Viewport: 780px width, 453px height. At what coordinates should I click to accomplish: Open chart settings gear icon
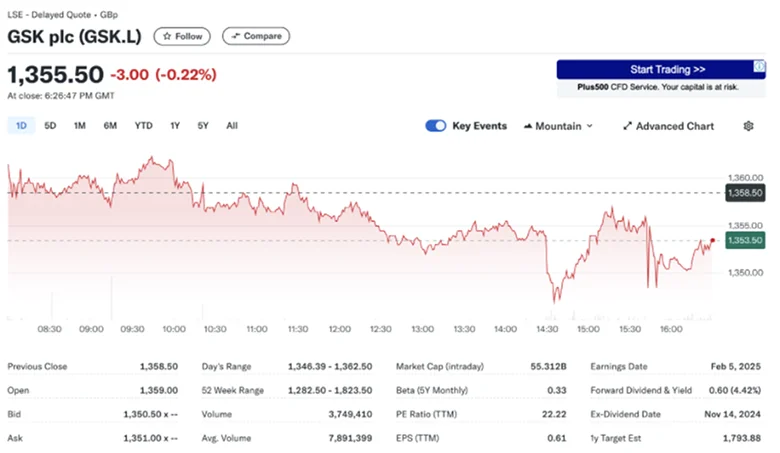(x=748, y=126)
